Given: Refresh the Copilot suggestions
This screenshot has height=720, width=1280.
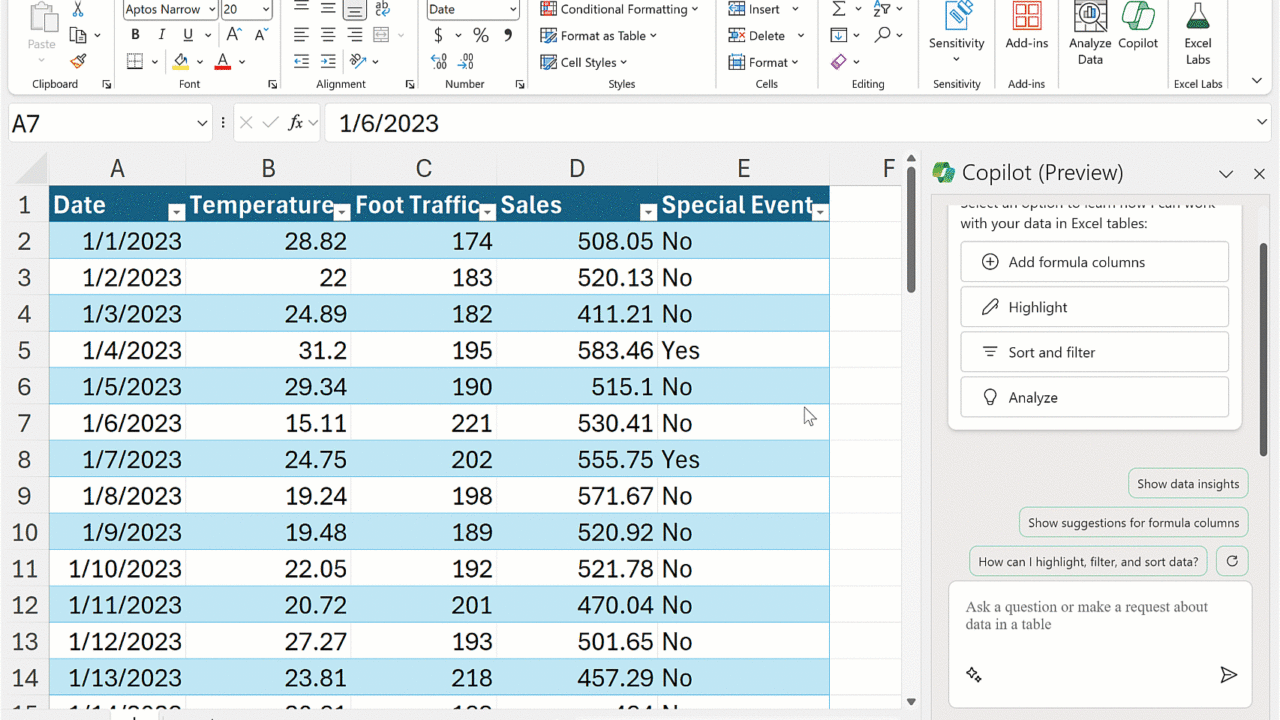Looking at the screenshot, I should (x=1232, y=561).
